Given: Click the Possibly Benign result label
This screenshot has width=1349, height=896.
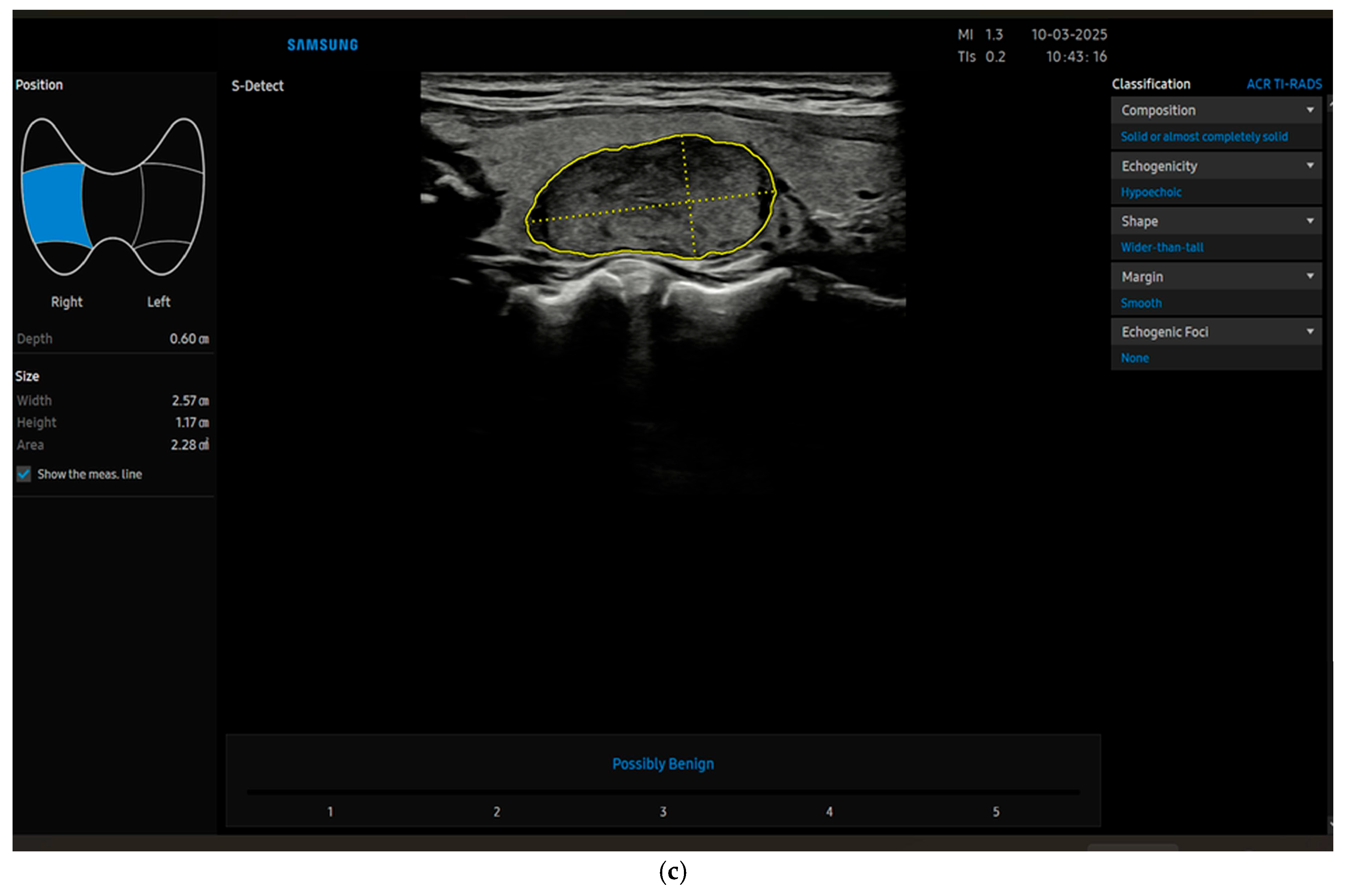Looking at the screenshot, I should pos(663,764).
